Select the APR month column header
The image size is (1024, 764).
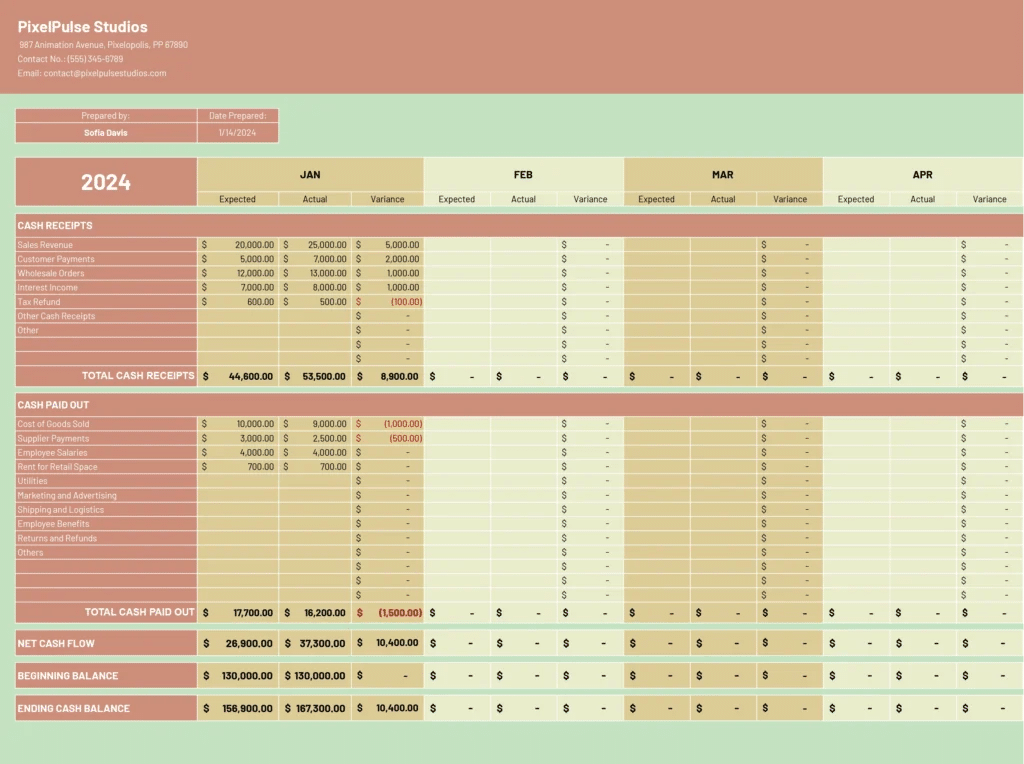[922, 174]
